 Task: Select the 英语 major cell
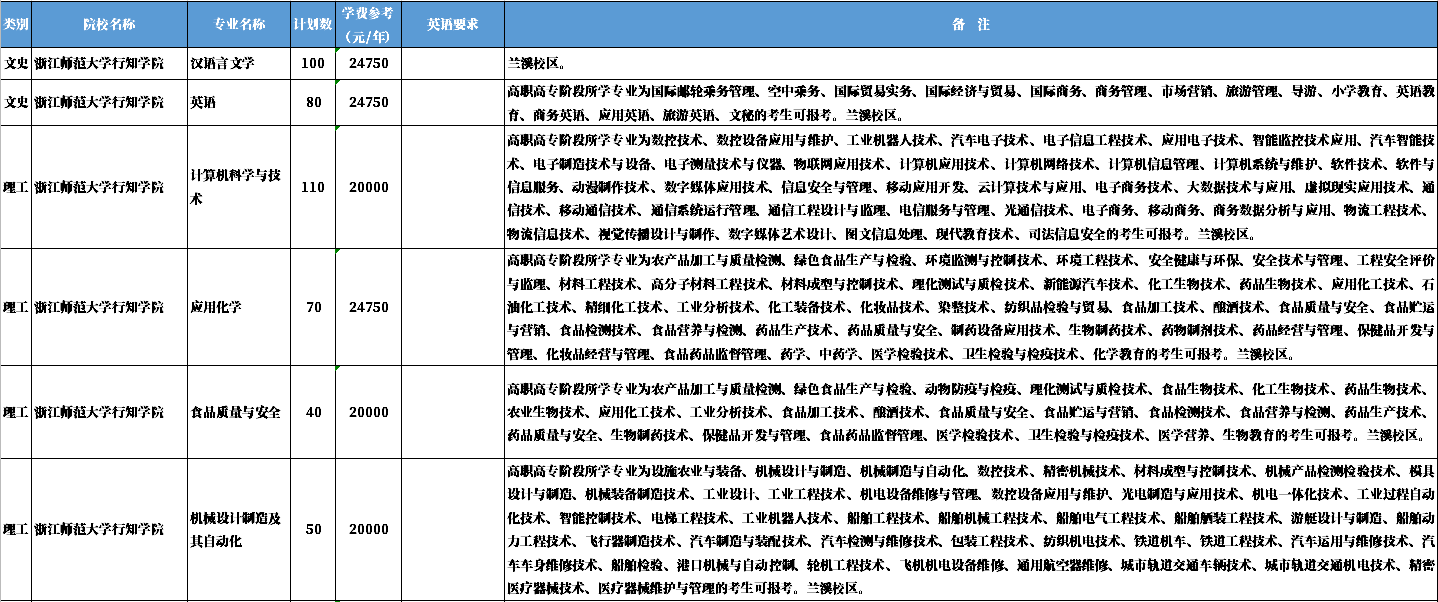pyautogui.click(x=239, y=102)
